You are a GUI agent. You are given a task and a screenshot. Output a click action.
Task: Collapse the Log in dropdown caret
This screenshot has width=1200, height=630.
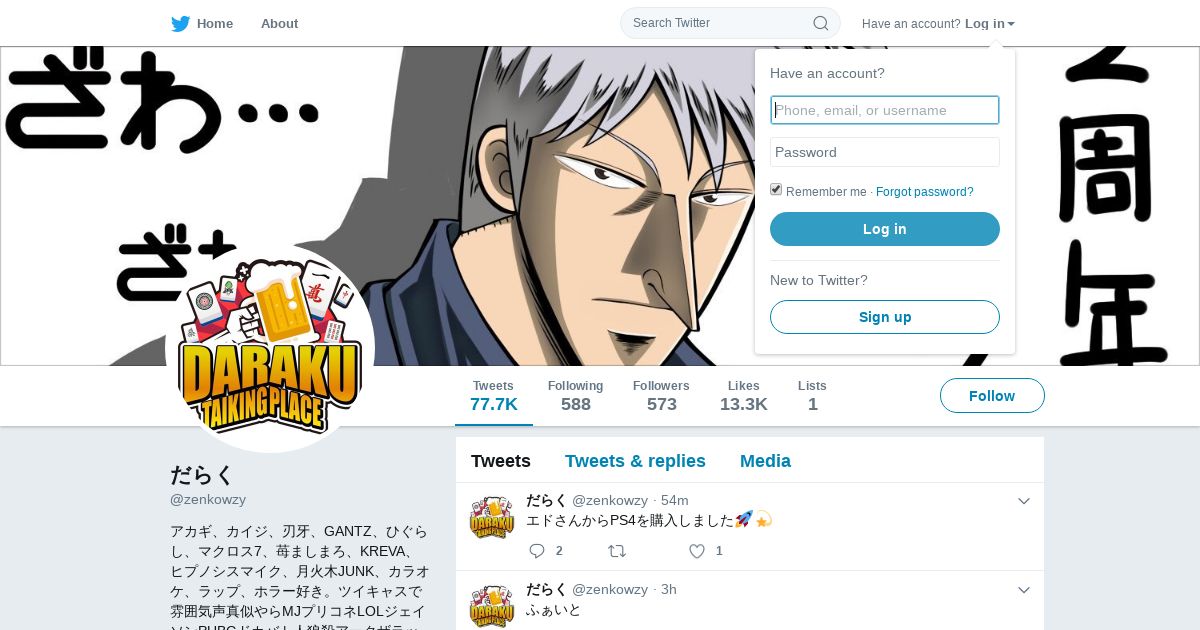pyautogui.click(x=1011, y=24)
